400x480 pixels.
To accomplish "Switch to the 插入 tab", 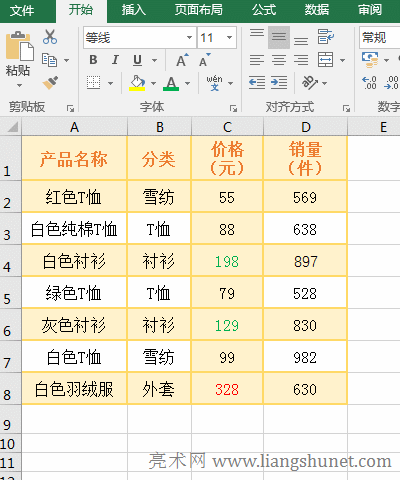I will [x=134, y=10].
